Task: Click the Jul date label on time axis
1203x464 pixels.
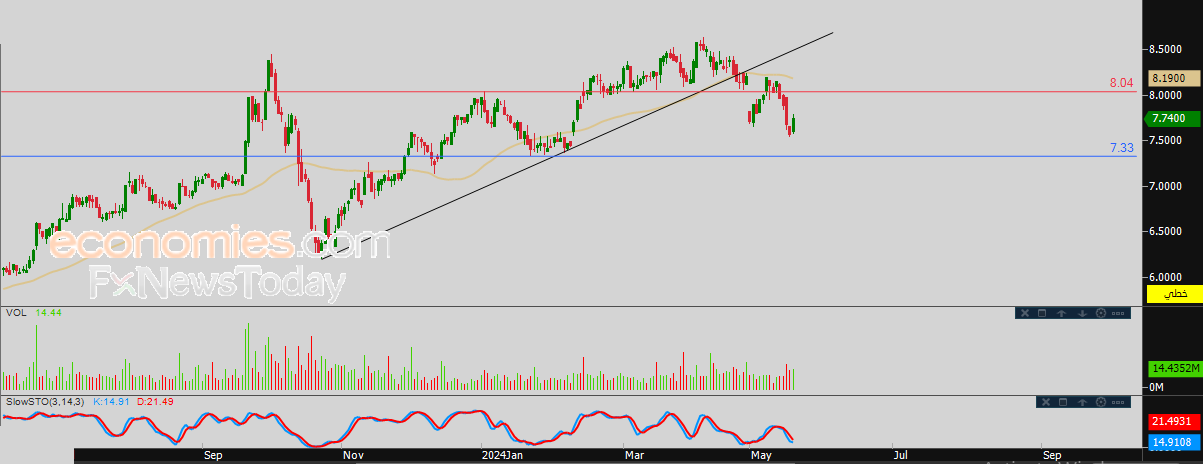Action: click(x=901, y=455)
